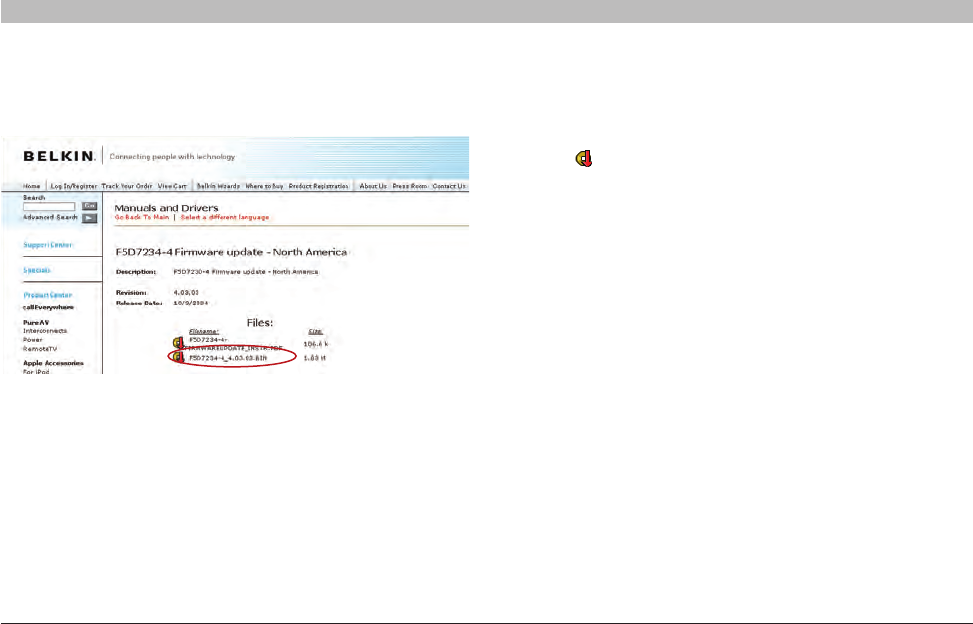
Task: Select Interconnects under PureAV
Action: coord(45,331)
